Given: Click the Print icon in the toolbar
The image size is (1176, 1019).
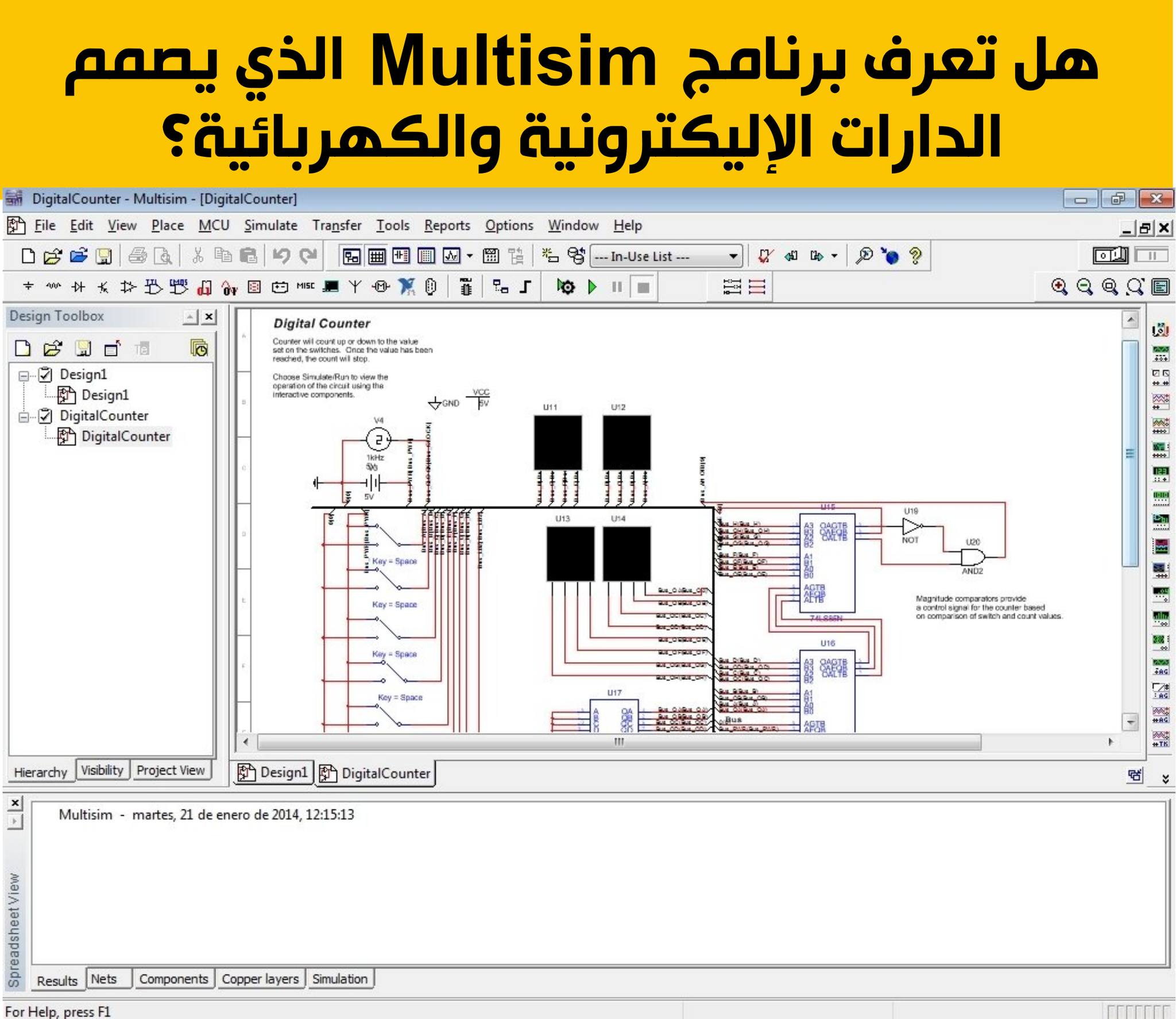Looking at the screenshot, I should click(x=138, y=256).
